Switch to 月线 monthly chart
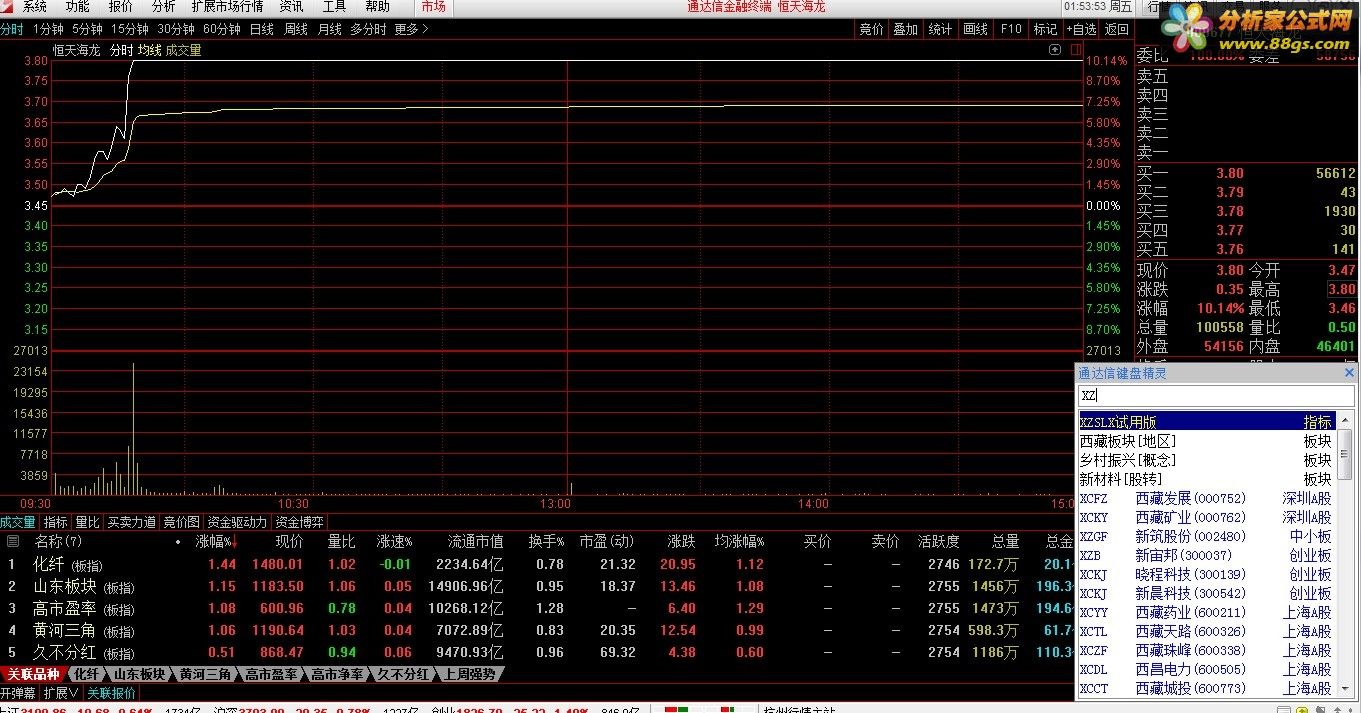 coord(329,29)
